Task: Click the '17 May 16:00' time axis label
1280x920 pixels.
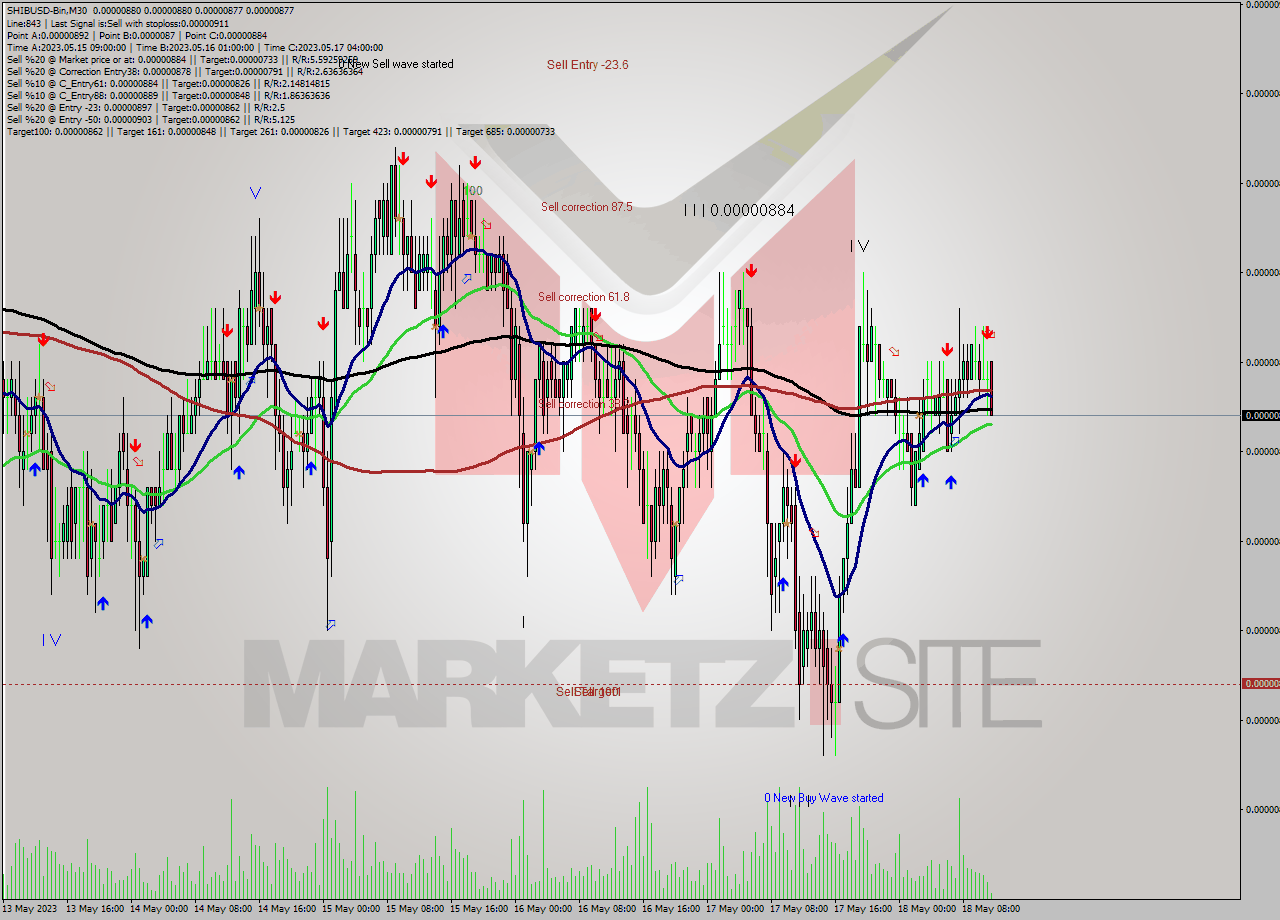Action: (862, 909)
